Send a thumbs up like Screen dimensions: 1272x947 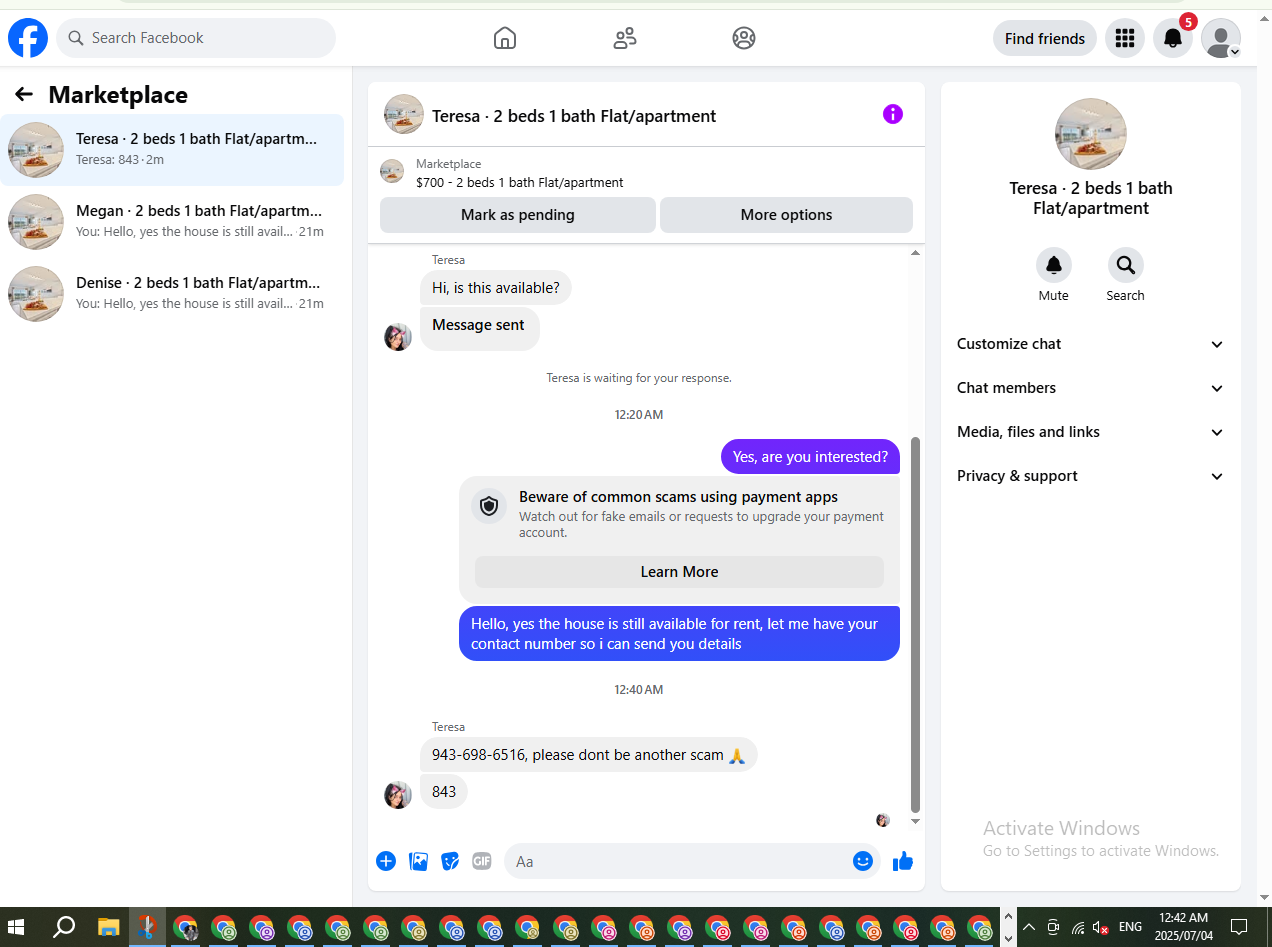(903, 861)
